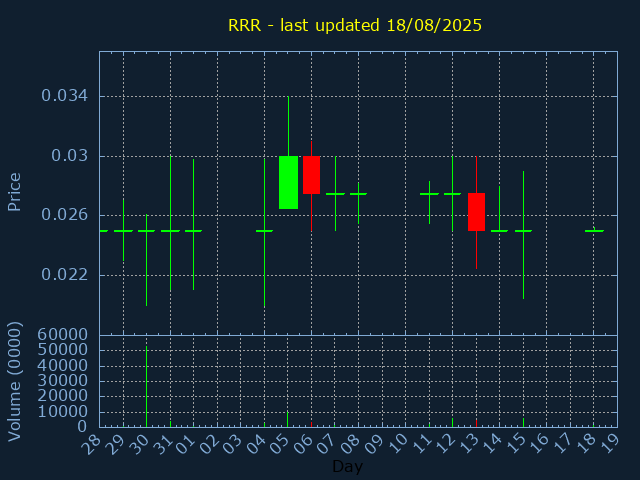Viewport: 640px width, 480px height.
Task: Click the 40000 volume axis label
Action: (62, 365)
